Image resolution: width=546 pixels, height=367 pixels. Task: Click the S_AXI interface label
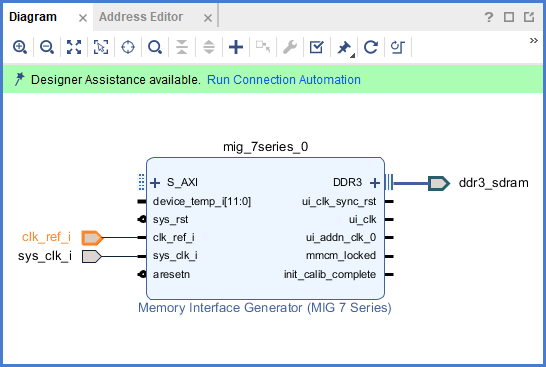pos(182,182)
